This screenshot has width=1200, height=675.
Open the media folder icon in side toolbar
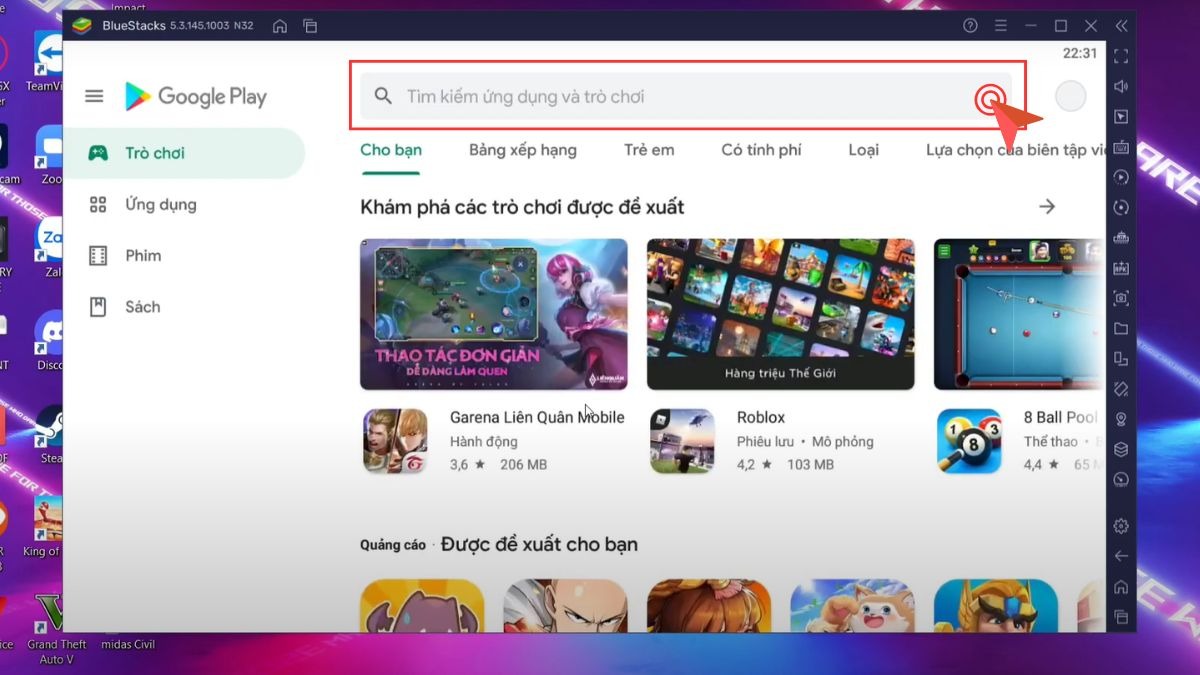(1121, 328)
